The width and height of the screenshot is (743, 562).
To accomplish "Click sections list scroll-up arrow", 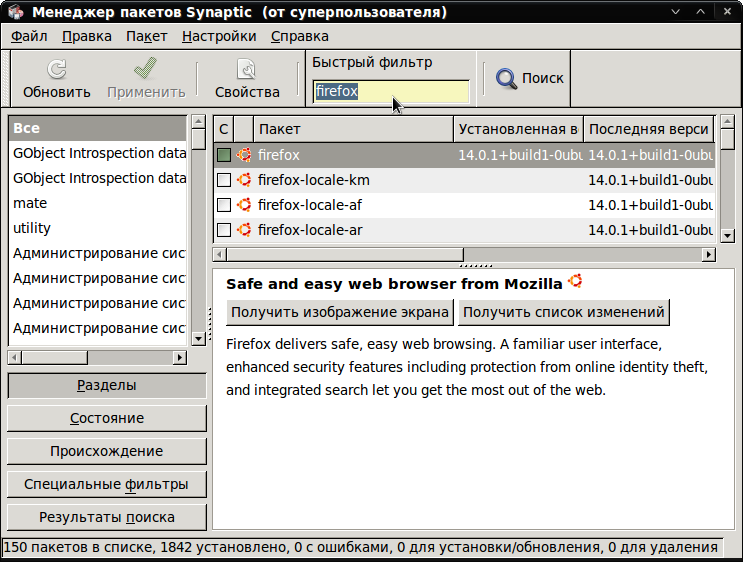I will coord(199,122).
